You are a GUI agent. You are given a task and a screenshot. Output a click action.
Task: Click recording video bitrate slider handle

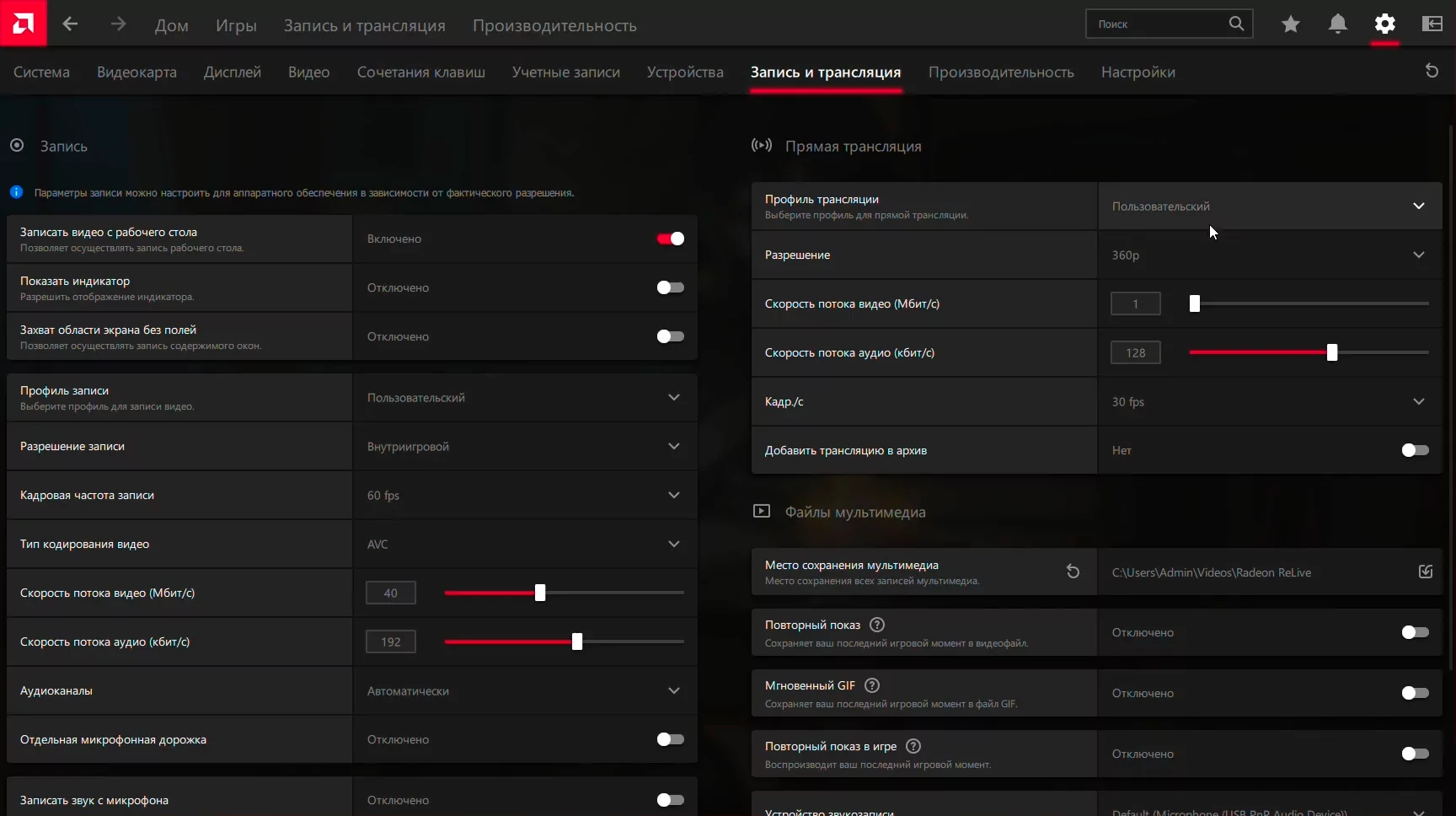click(x=540, y=593)
